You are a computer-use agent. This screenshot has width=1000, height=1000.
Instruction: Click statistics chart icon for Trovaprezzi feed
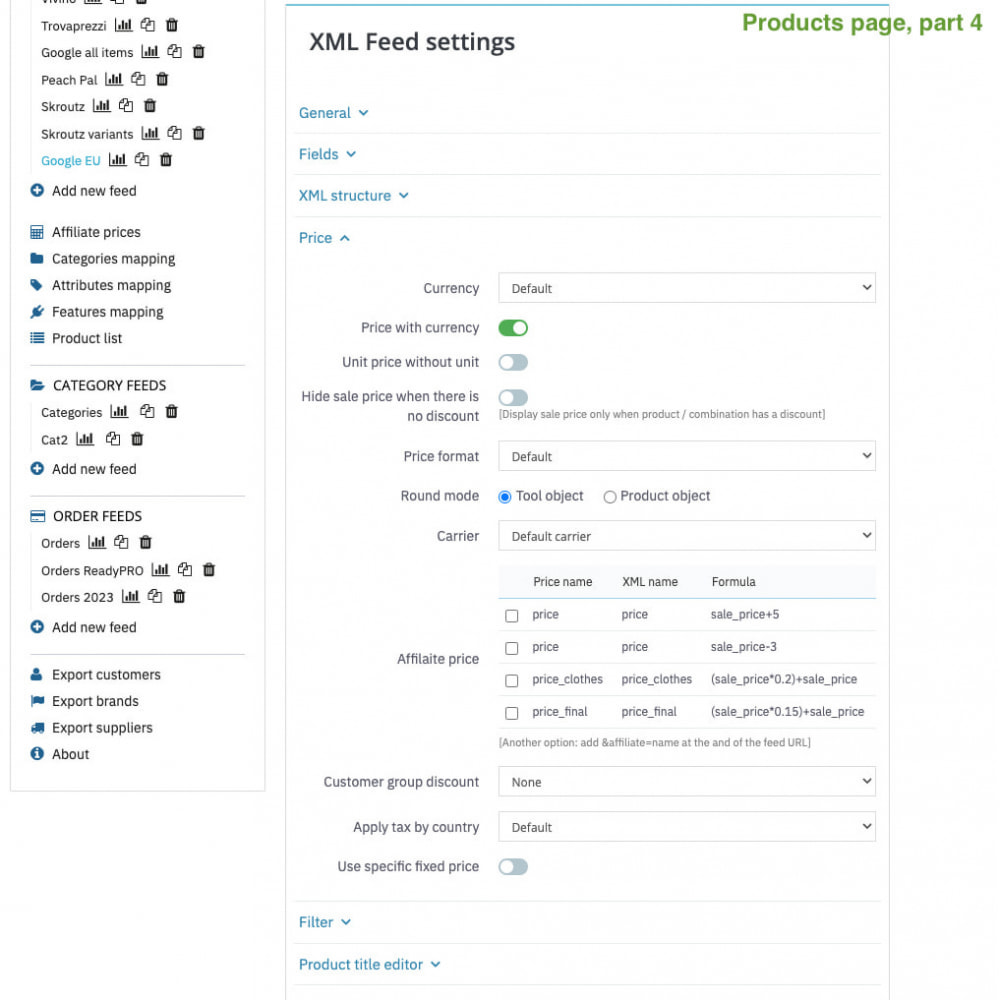[123, 25]
